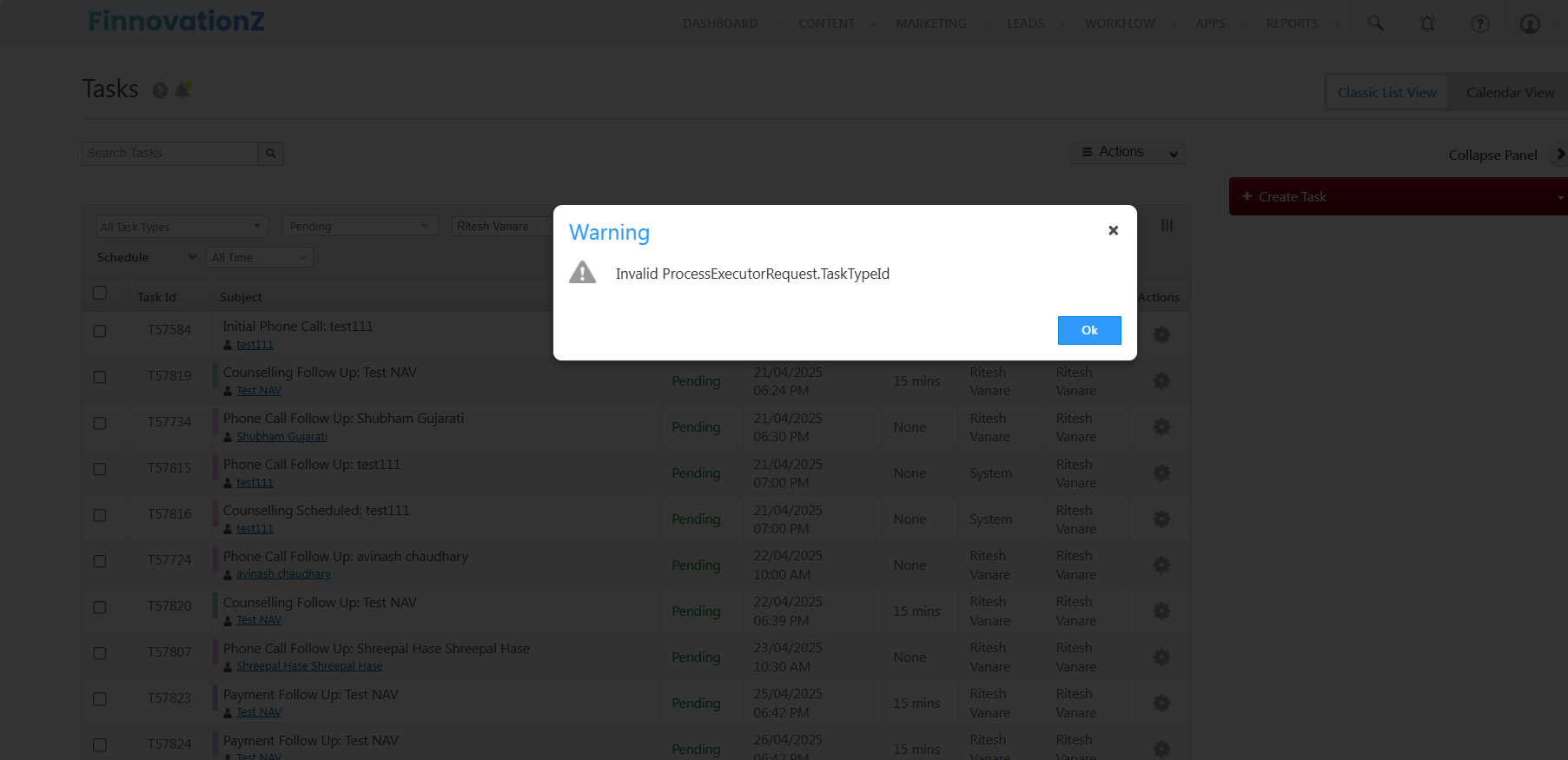Viewport: 1568px width, 760px height.
Task: Click the column settings icon above Actions
Action: click(1167, 226)
